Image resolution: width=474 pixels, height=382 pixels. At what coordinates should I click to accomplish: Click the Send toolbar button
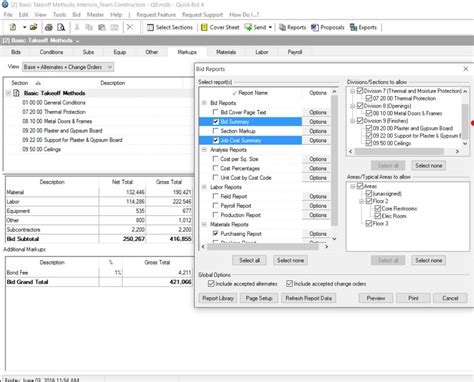click(256, 27)
